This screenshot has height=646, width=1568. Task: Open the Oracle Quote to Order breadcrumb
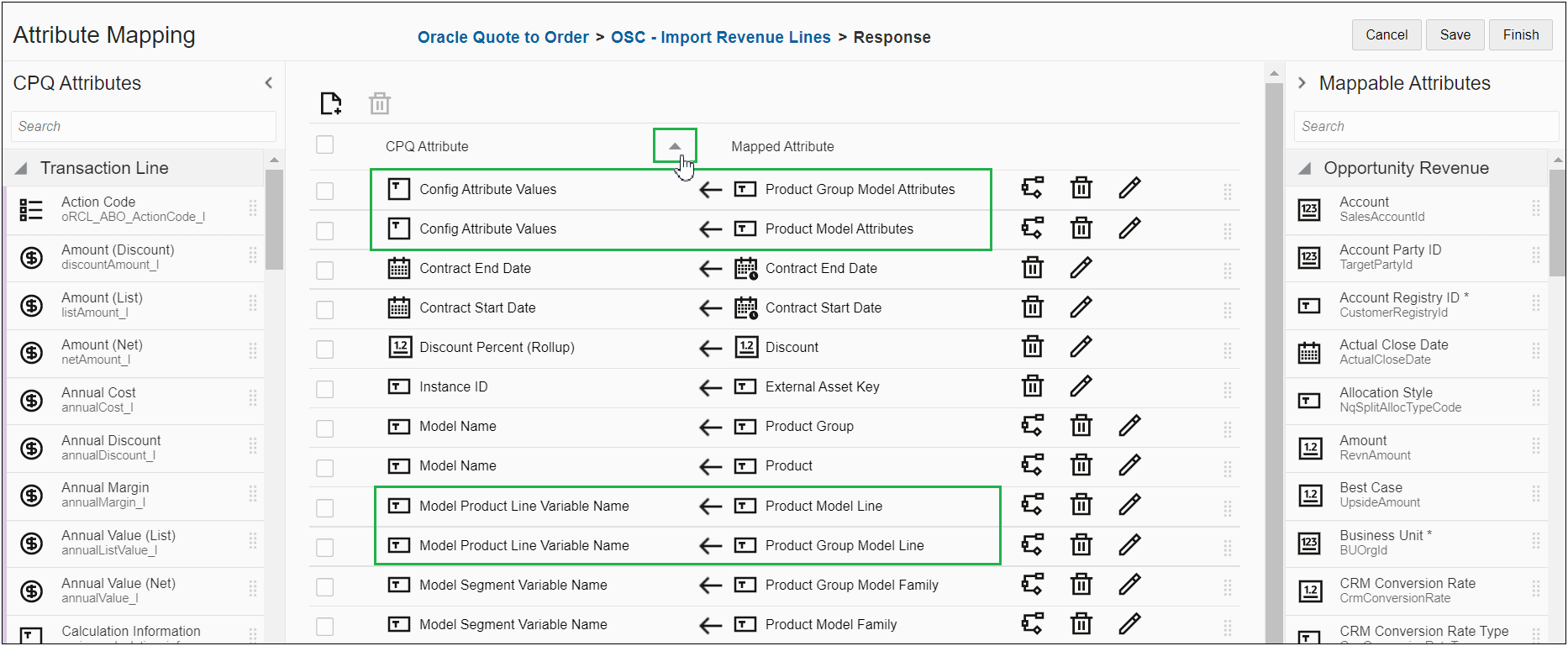coord(502,37)
